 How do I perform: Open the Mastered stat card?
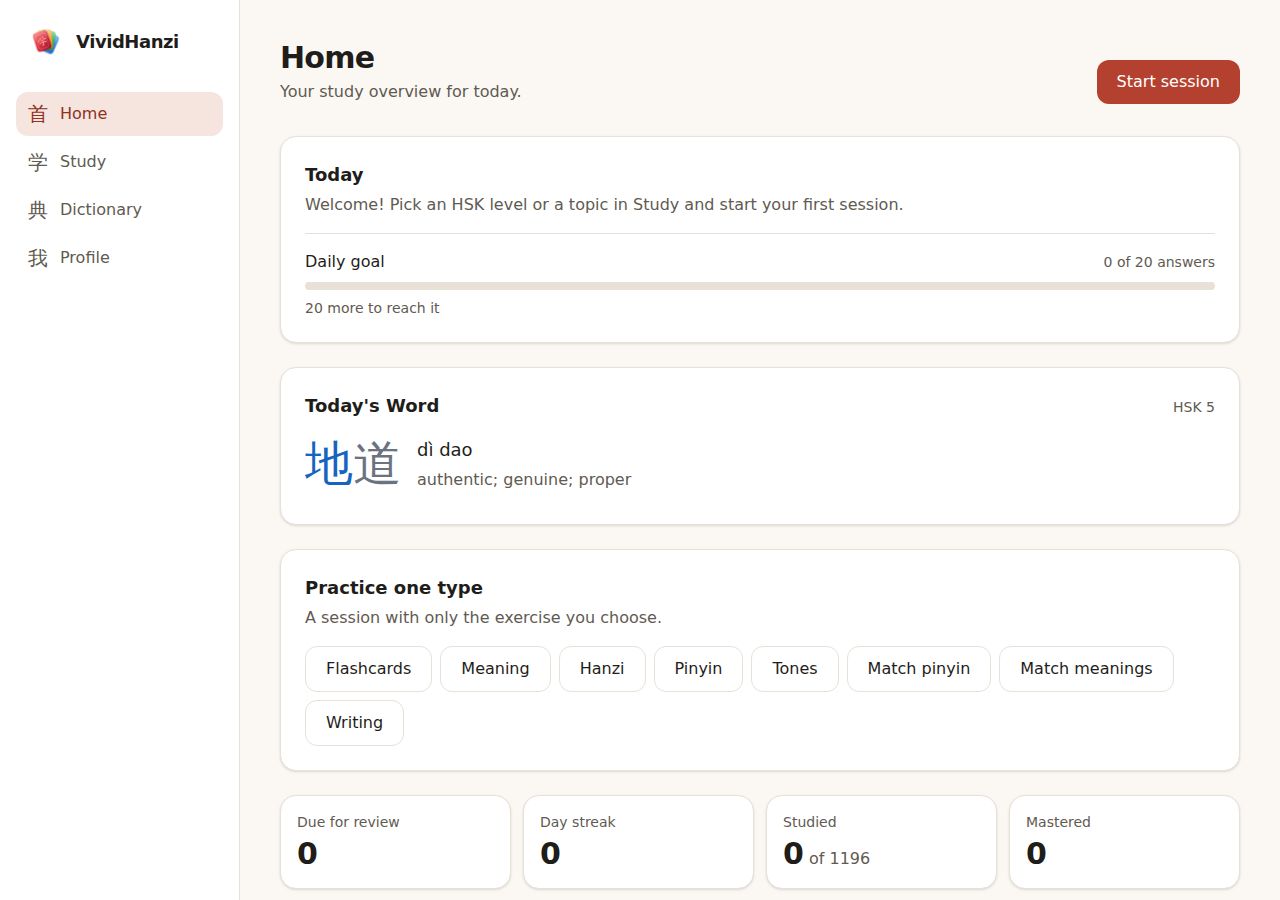[x=1124, y=842]
